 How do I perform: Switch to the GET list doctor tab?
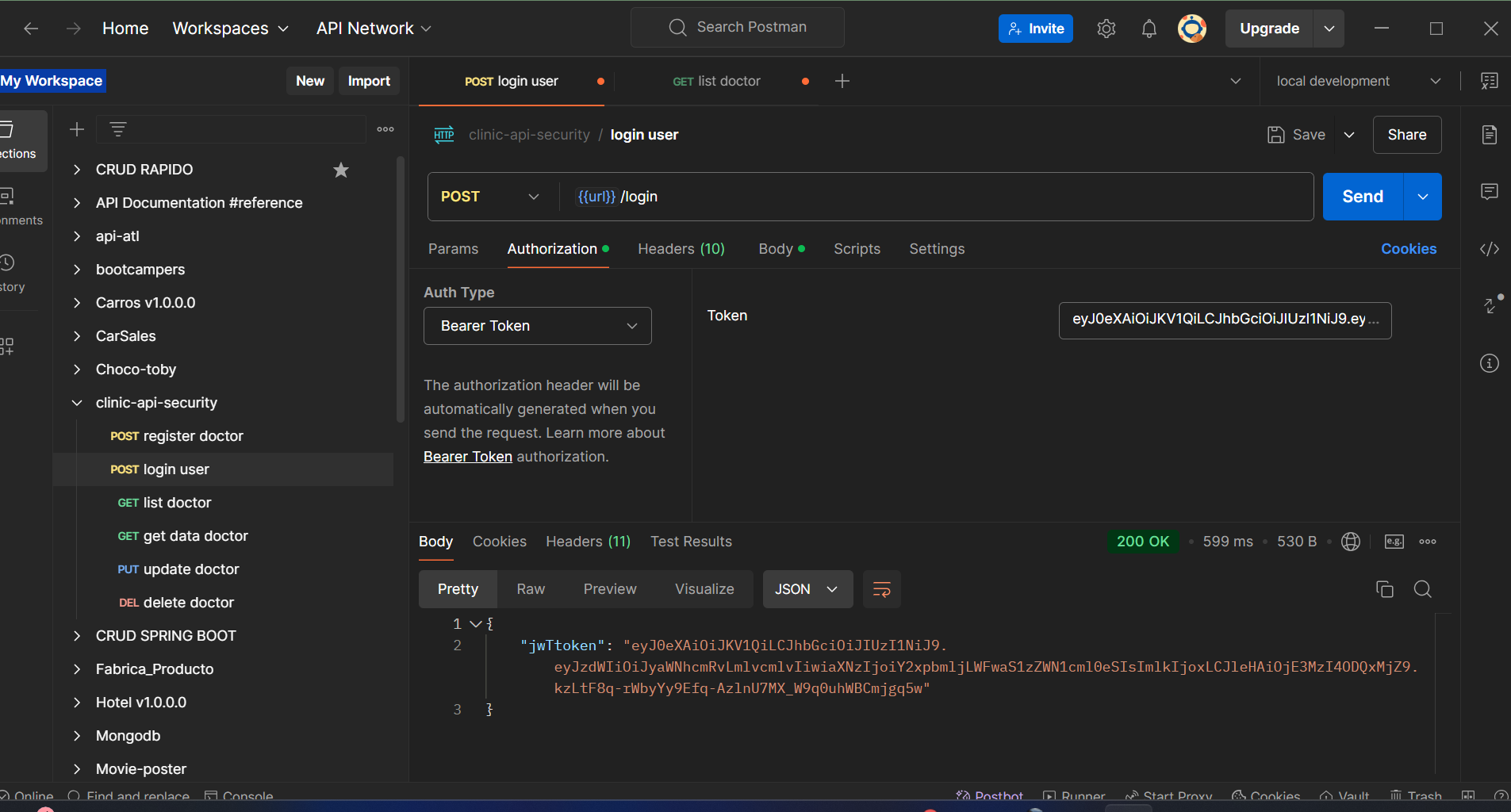[716, 81]
